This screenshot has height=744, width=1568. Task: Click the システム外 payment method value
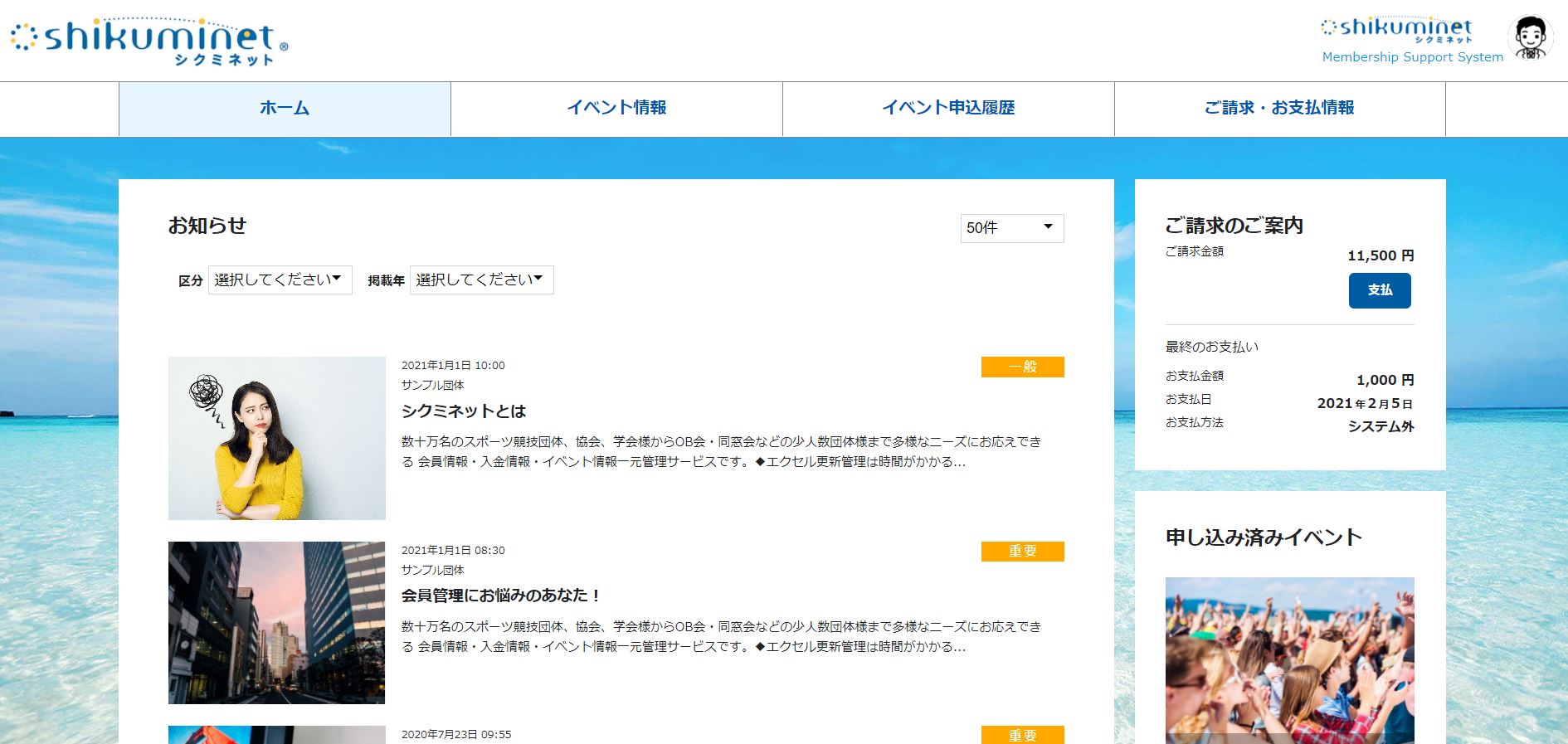[1381, 426]
